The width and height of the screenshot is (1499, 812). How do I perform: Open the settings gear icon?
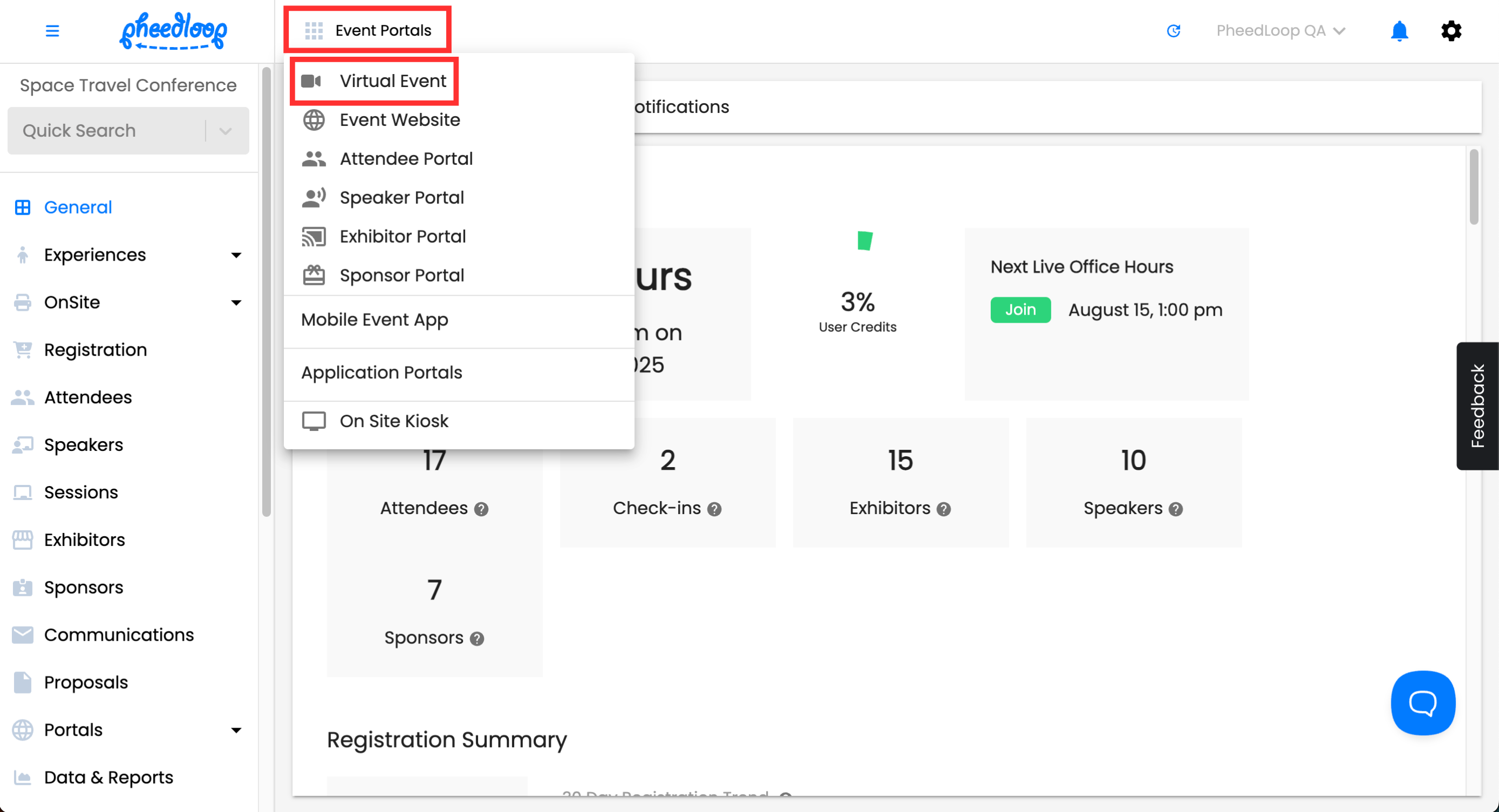pyautogui.click(x=1451, y=30)
